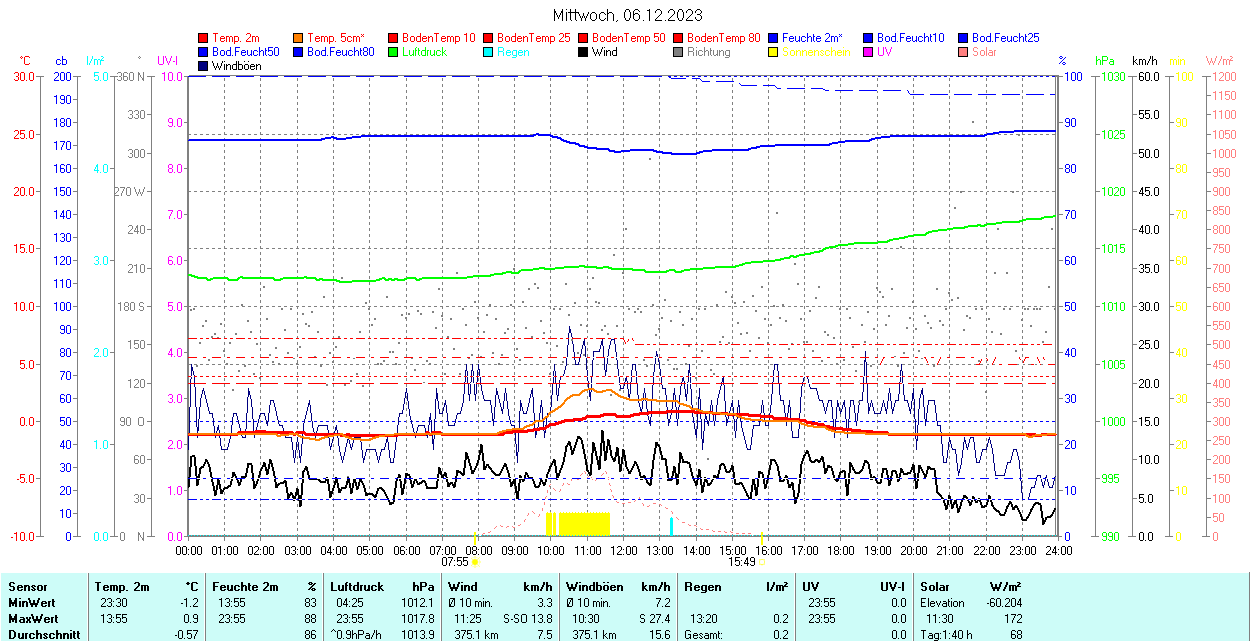Viewport: 1250px width, 641px height.
Task: Click the gray Richtung legend square
Action: pos(679,52)
